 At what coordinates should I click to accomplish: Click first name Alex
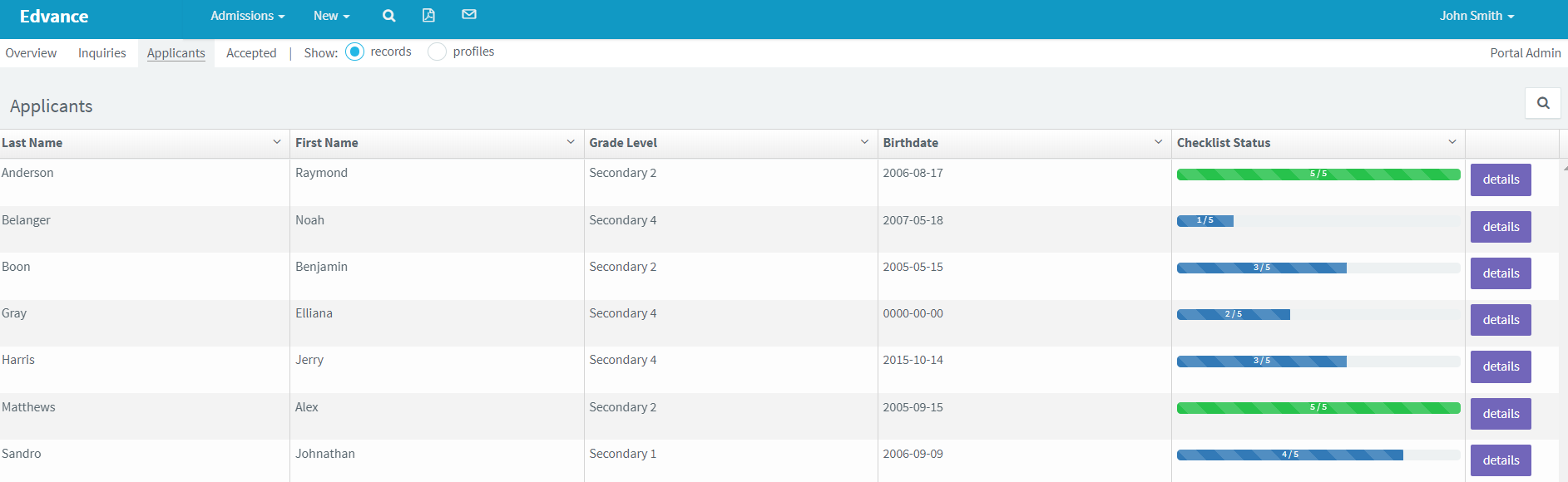[x=307, y=407]
